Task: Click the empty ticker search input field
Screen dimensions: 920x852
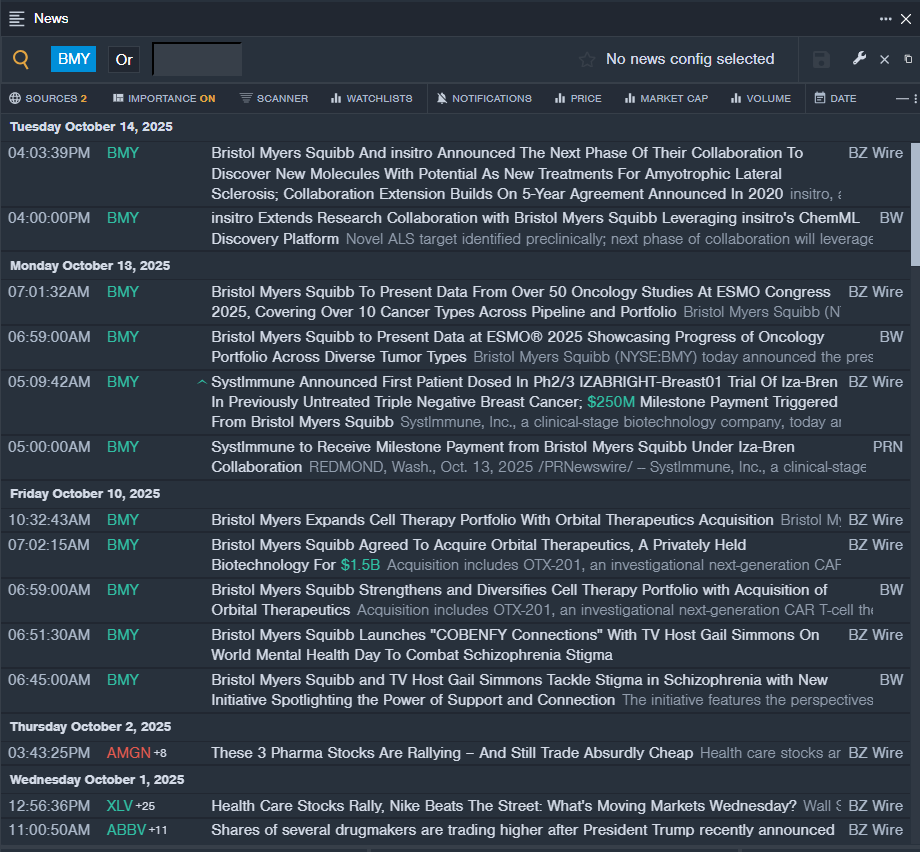Action: (197, 59)
